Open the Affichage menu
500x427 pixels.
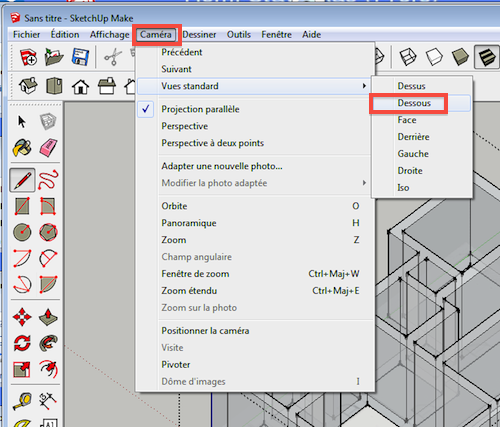(109, 35)
